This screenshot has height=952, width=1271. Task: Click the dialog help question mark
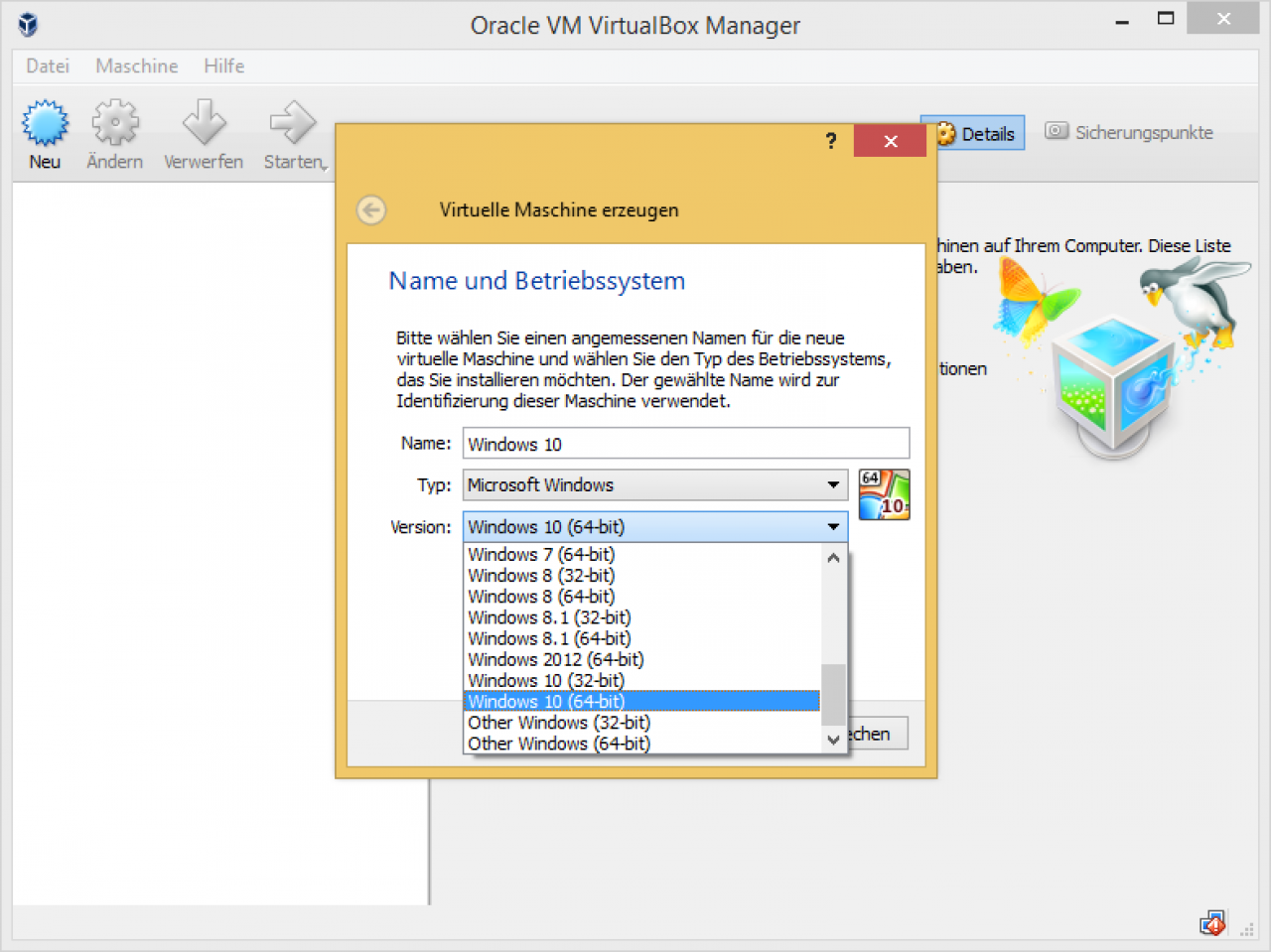click(x=831, y=141)
